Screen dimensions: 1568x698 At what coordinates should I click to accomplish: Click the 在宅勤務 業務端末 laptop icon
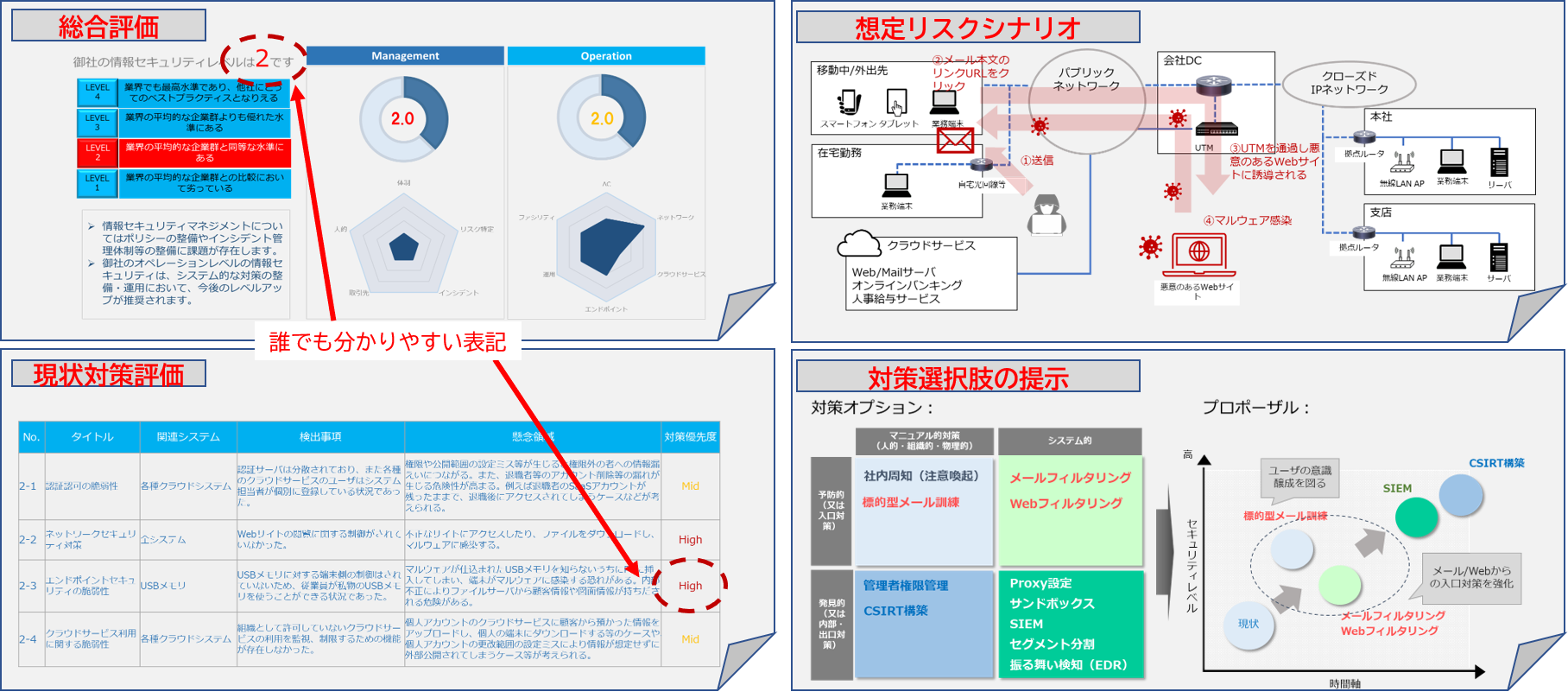point(896,185)
